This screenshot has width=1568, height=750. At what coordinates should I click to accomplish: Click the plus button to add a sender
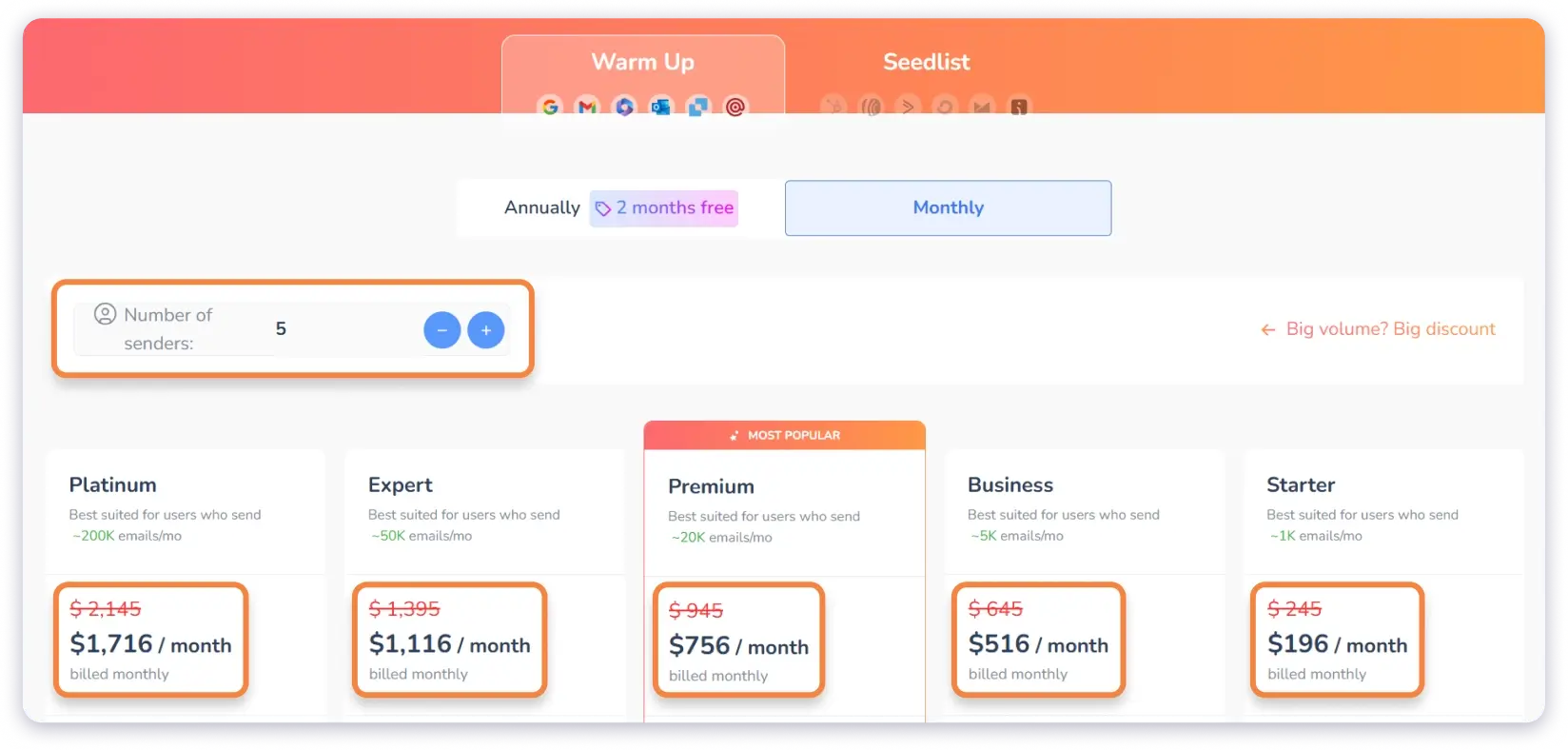pyautogui.click(x=485, y=329)
